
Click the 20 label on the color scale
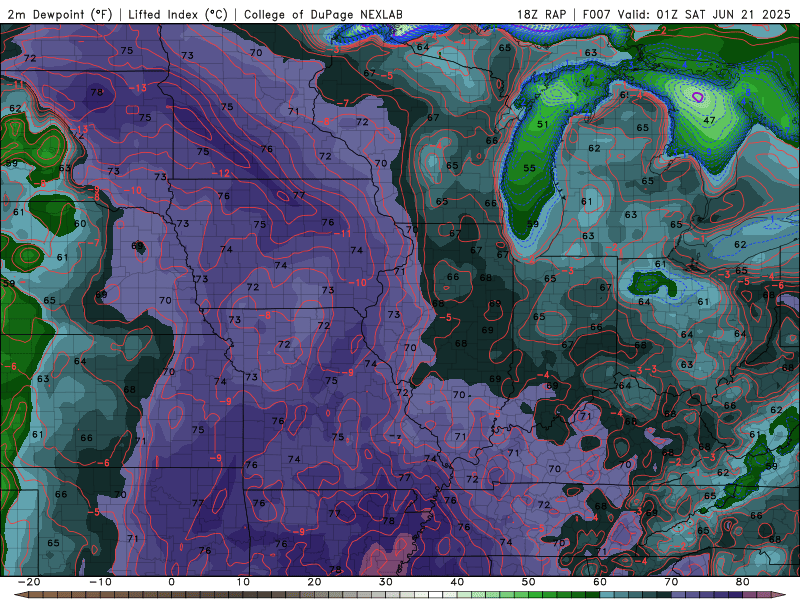click(314, 582)
